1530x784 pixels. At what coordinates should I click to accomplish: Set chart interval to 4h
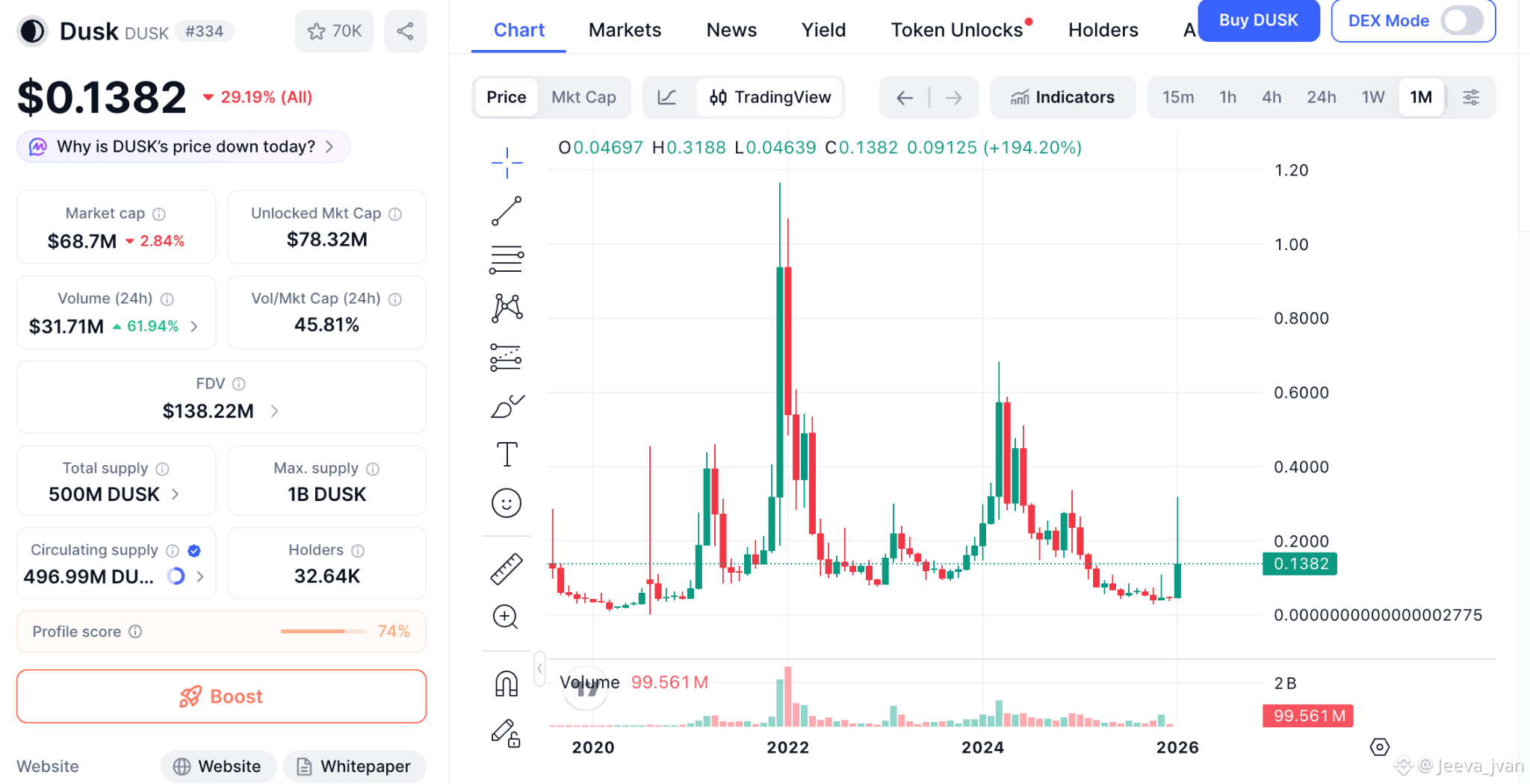(x=1272, y=97)
